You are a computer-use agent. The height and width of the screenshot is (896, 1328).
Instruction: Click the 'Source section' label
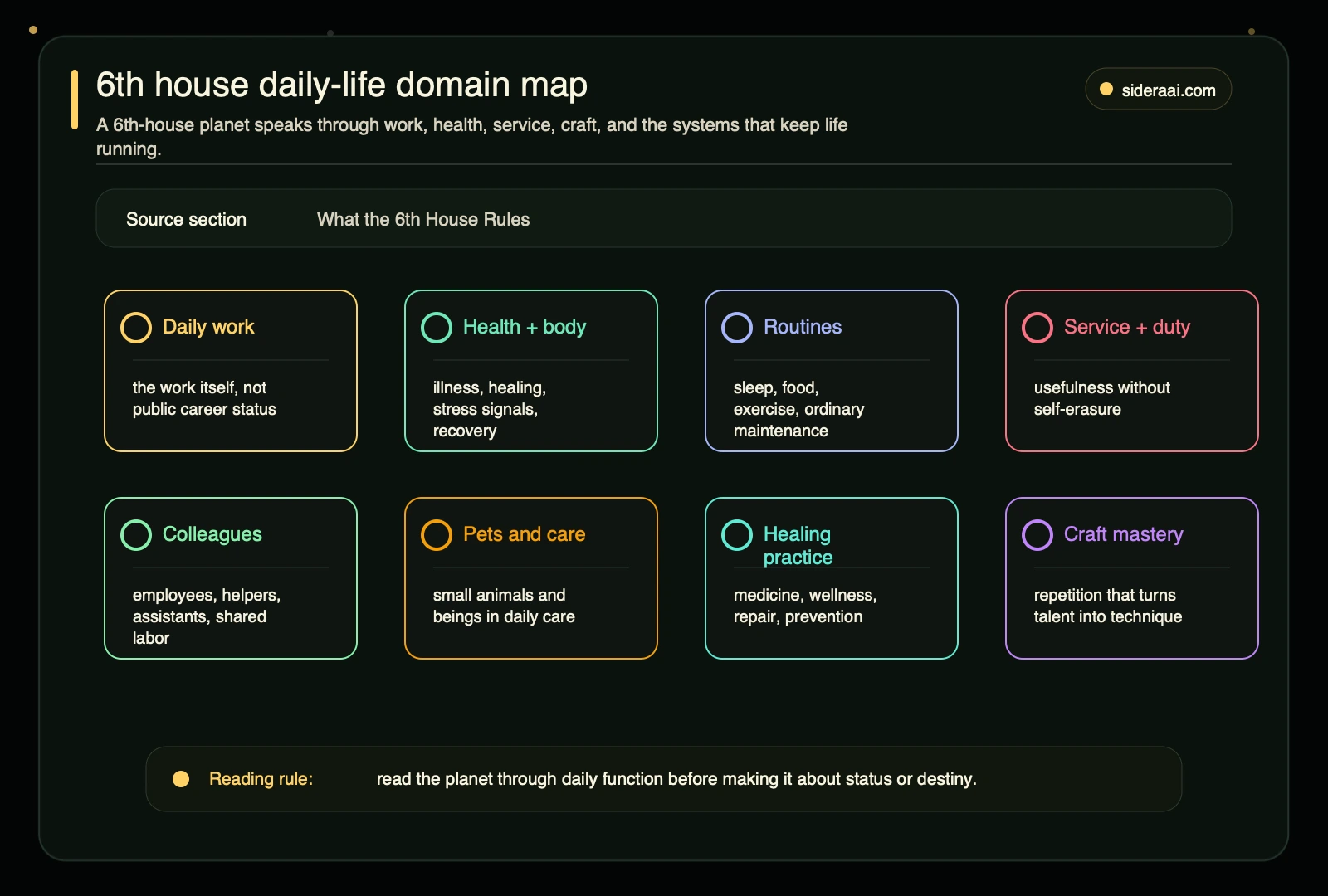click(186, 219)
